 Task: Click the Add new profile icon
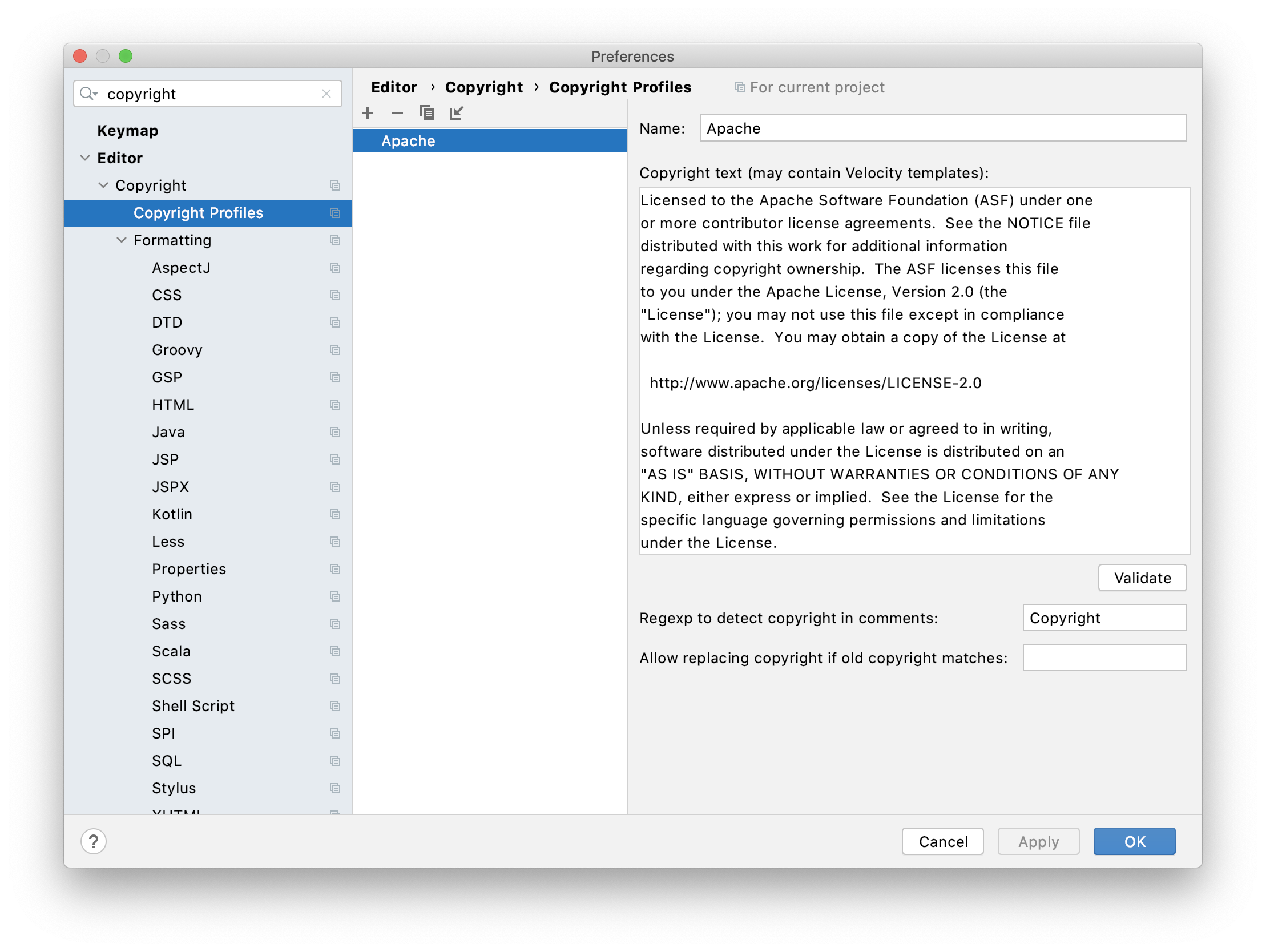click(370, 113)
